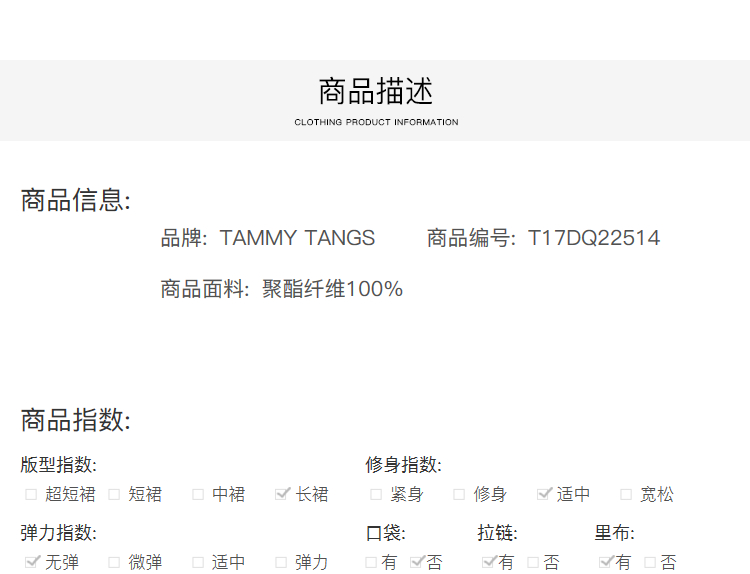The width and height of the screenshot is (750, 574).
Task: Tick the 短裙 checkbox
Action: [114, 494]
